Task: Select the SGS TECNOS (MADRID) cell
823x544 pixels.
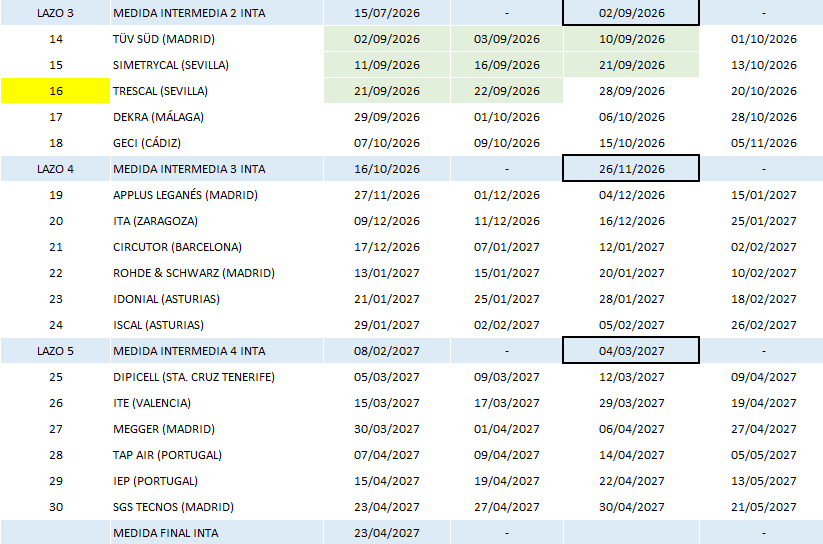Action: pyautogui.click(x=217, y=507)
